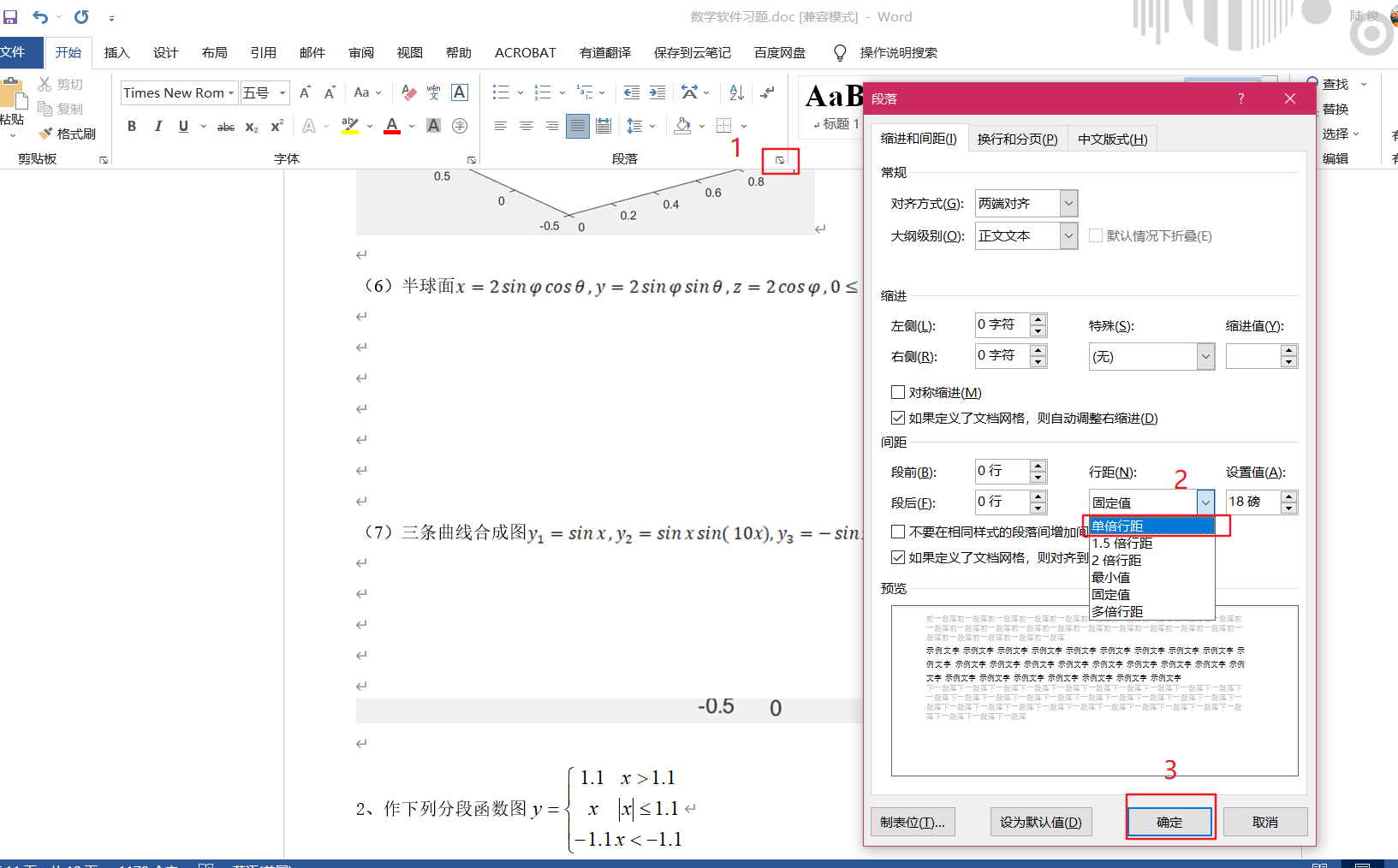Apply paragraph shading with the paint bucket
1398x868 pixels.
682,127
